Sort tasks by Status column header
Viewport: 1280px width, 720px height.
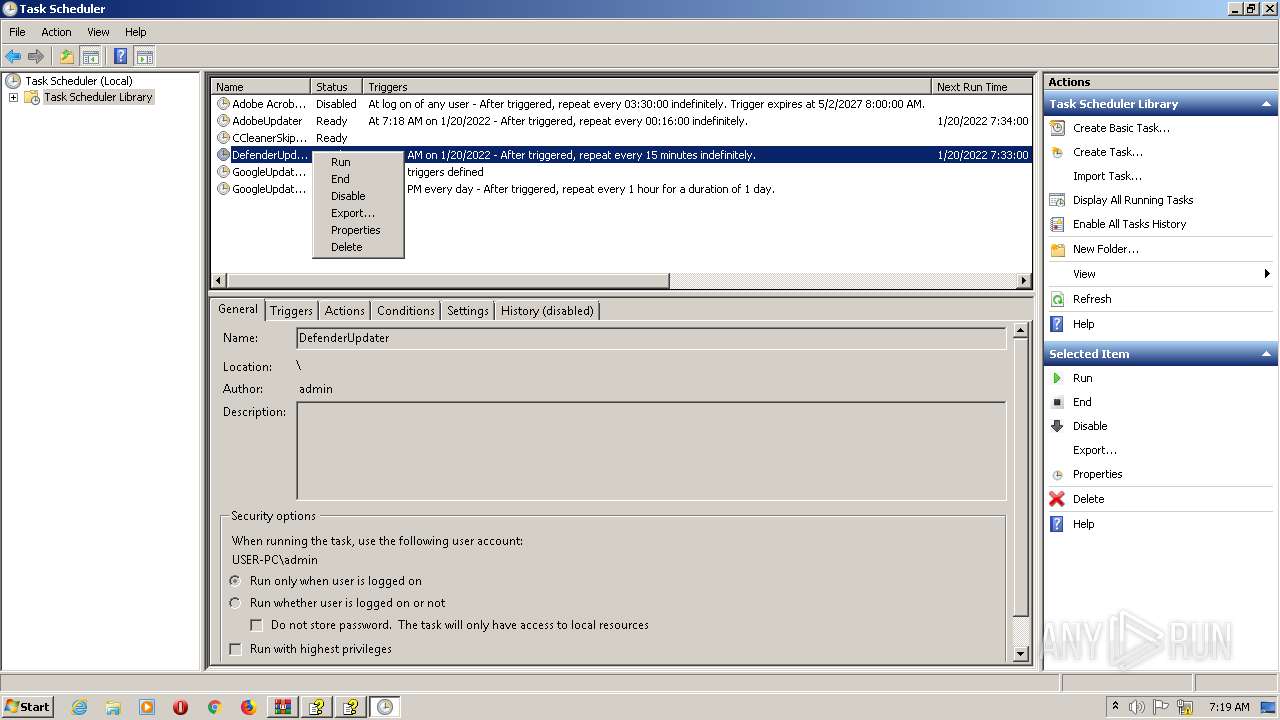pyautogui.click(x=336, y=87)
